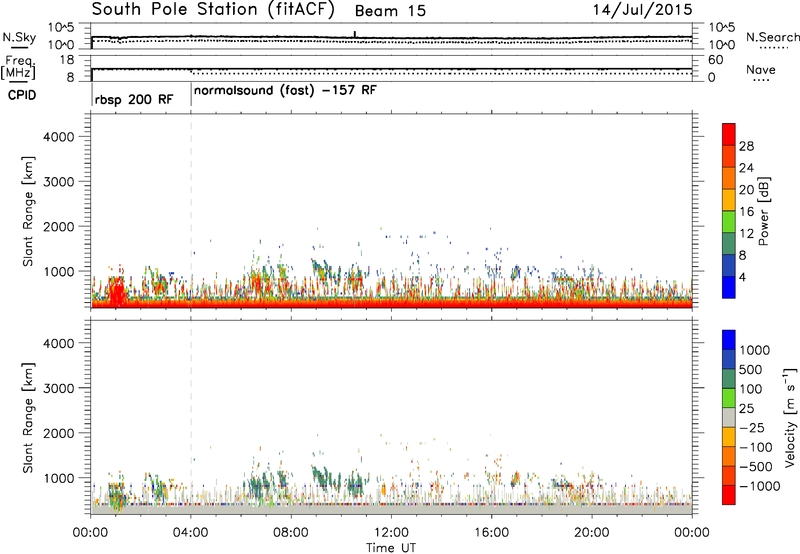The height and width of the screenshot is (554, 800).
Task: Click the '20:00' time axis tick label
Action: pyautogui.click(x=592, y=533)
